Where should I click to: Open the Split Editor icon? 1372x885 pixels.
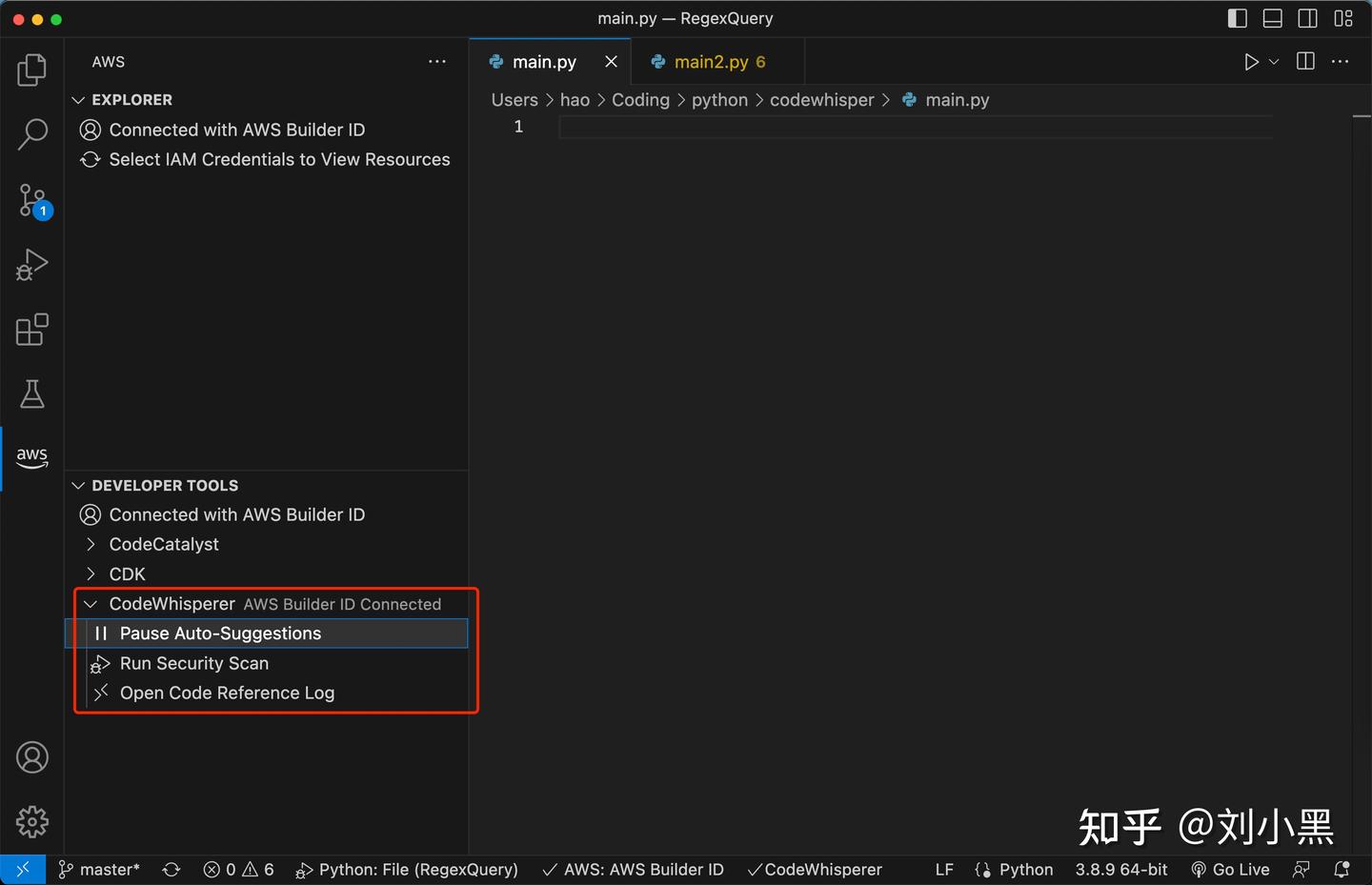coord(1304,61)
